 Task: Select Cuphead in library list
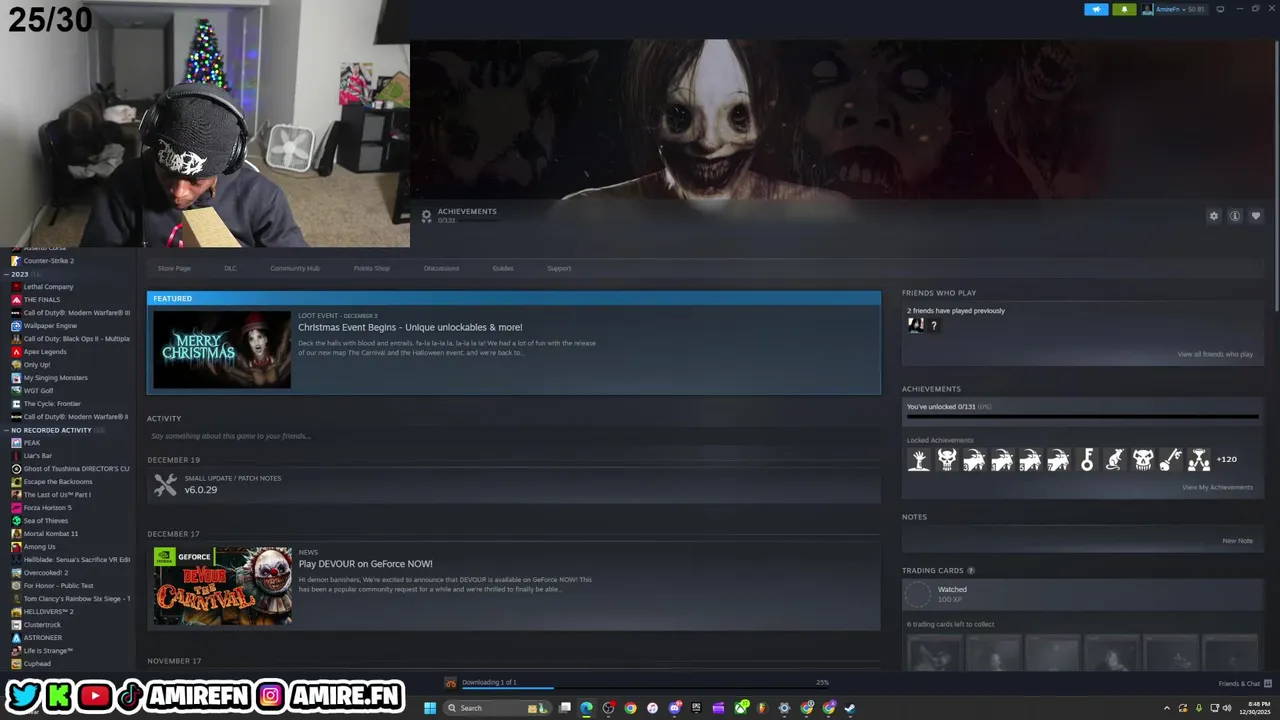37,664
